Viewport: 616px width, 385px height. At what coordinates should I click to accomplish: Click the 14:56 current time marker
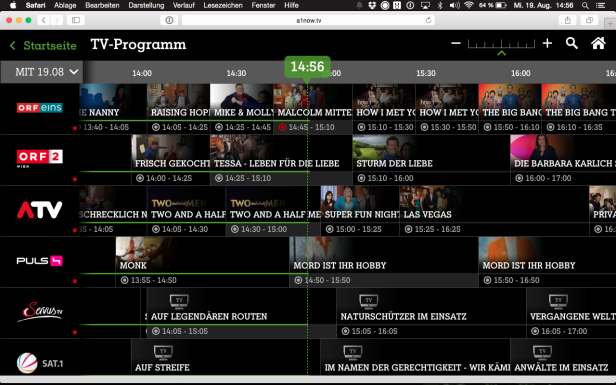click(307, 67)
